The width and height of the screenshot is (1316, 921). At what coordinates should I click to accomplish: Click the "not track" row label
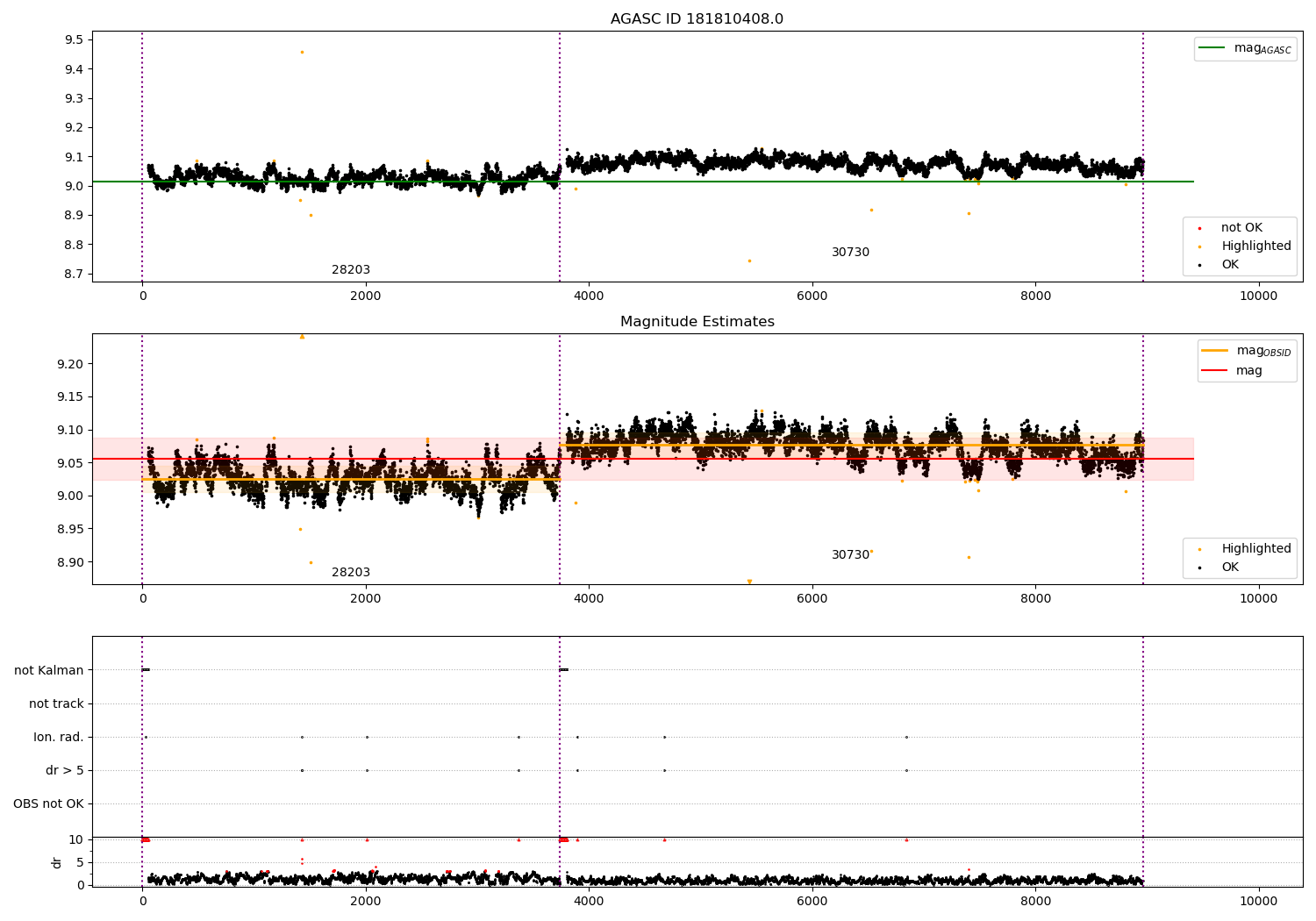tap(56, 704)
